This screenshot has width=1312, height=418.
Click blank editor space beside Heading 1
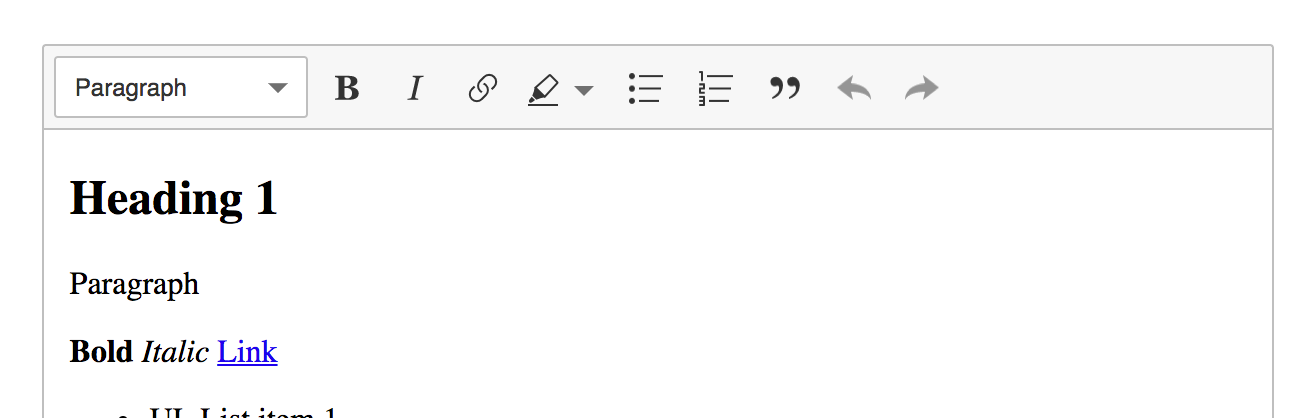point(770,198)
